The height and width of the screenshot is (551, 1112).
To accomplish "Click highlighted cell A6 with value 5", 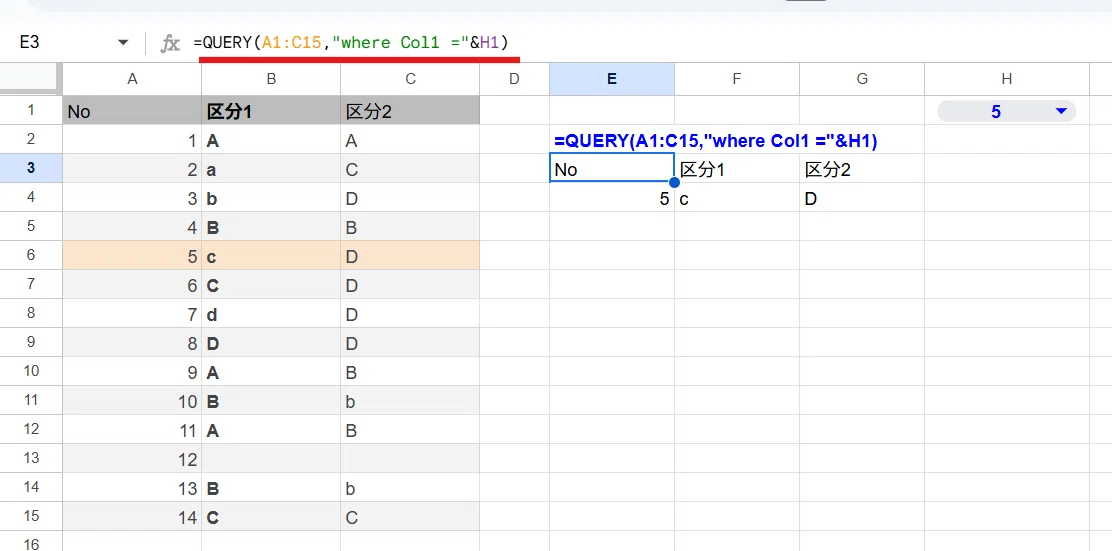I will coord(132,255).
